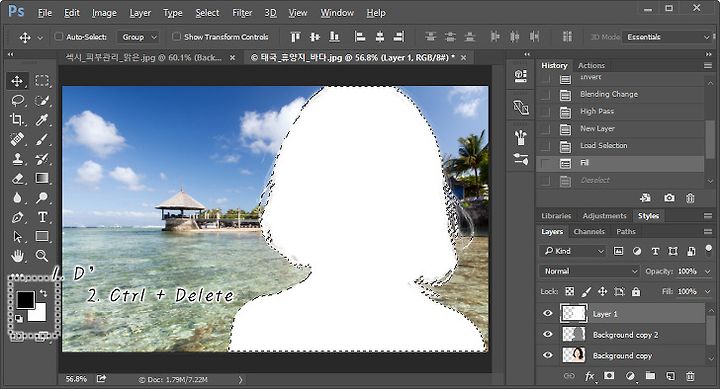Viewport: 720px width, 389px height.
Task: Open the Layer menu
Action: tap(140, 13)
